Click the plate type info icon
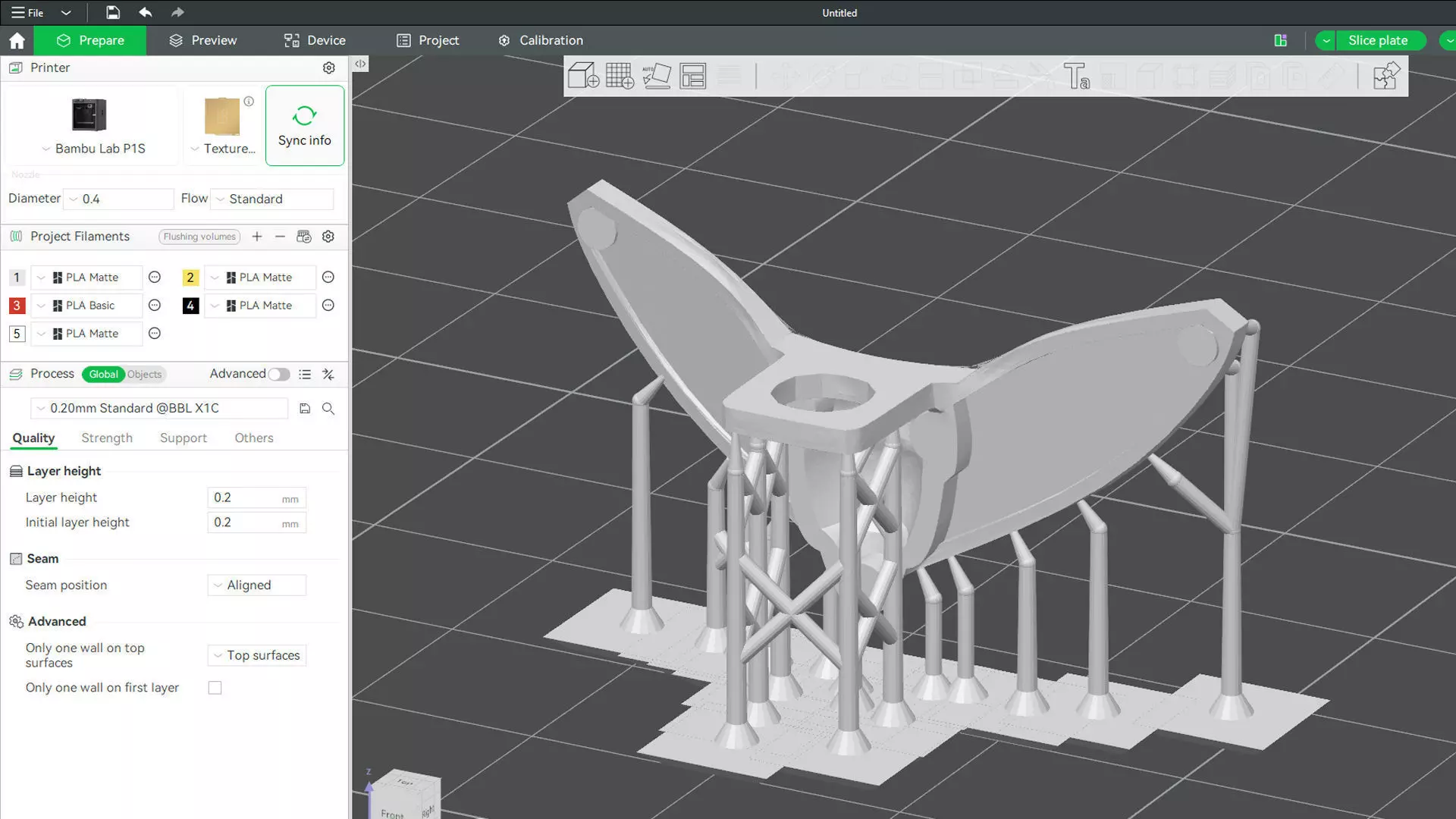Viewport: 1456px width, 819px height. pyautogui.click(x=249, y=101)
